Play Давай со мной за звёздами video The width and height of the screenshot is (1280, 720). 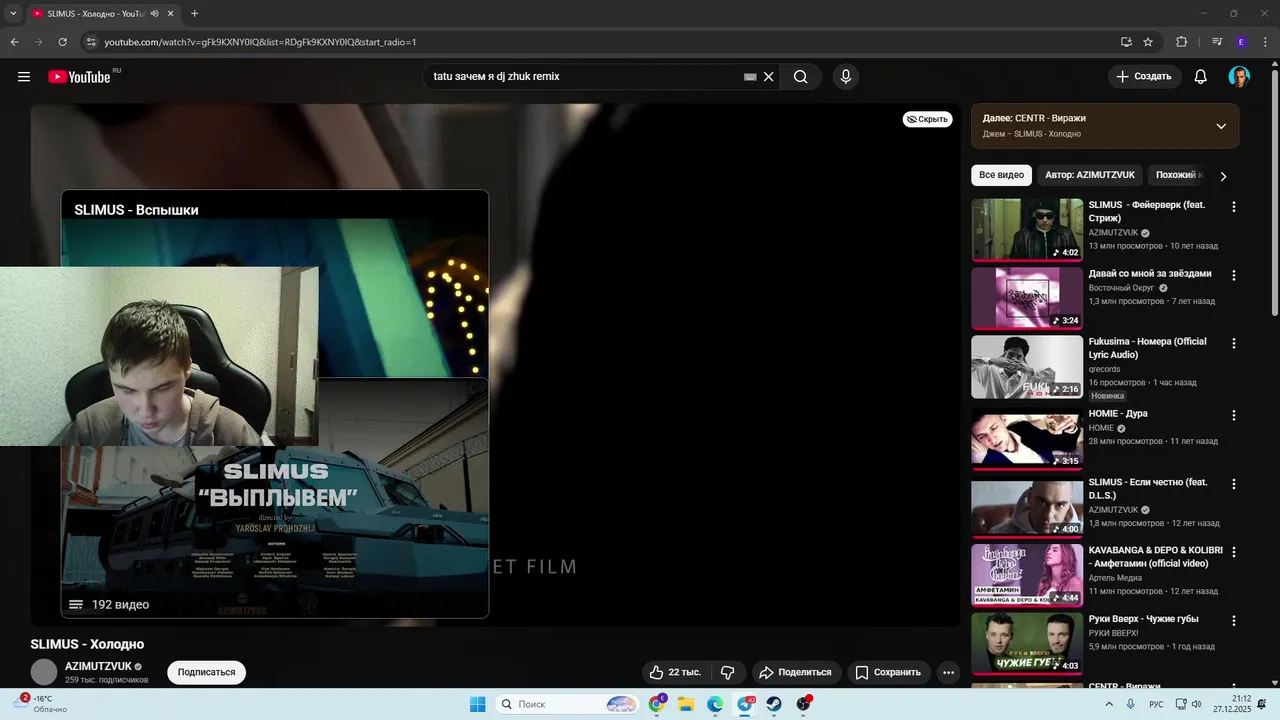[1027, 298]
